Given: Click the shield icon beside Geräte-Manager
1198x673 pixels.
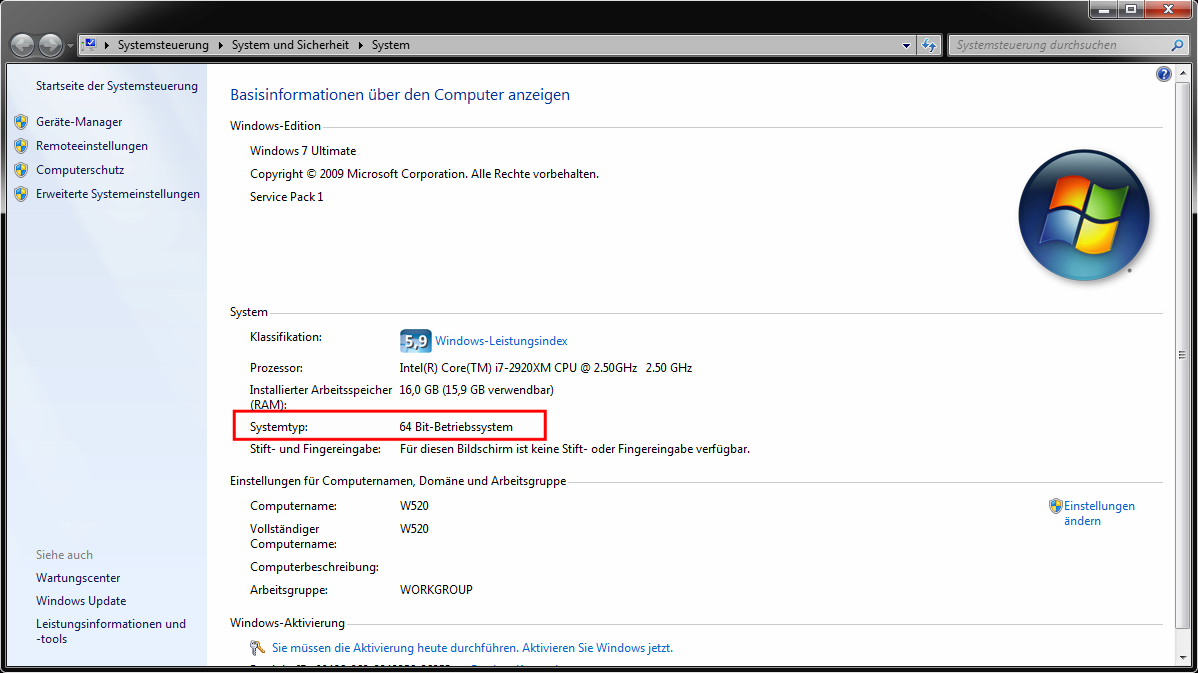Looking at the screenshot, I should coord(21,121).
